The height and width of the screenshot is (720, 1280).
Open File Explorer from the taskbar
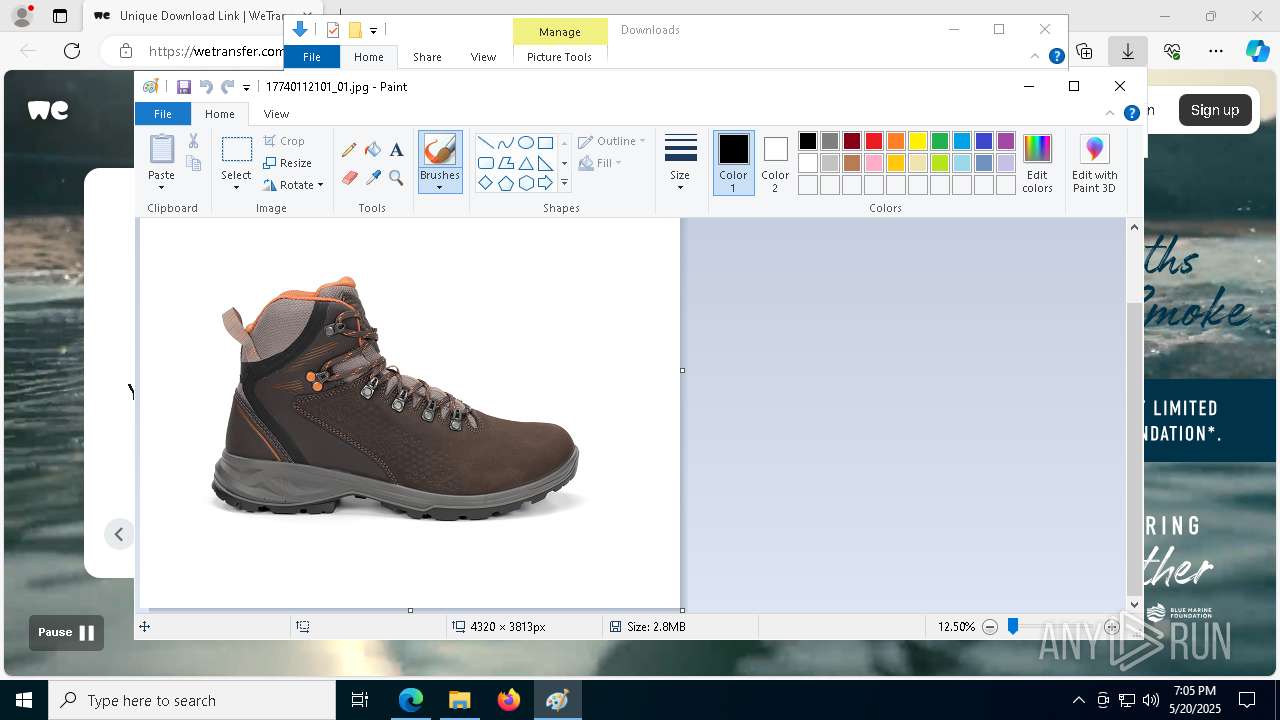click(x=459, y=700)
